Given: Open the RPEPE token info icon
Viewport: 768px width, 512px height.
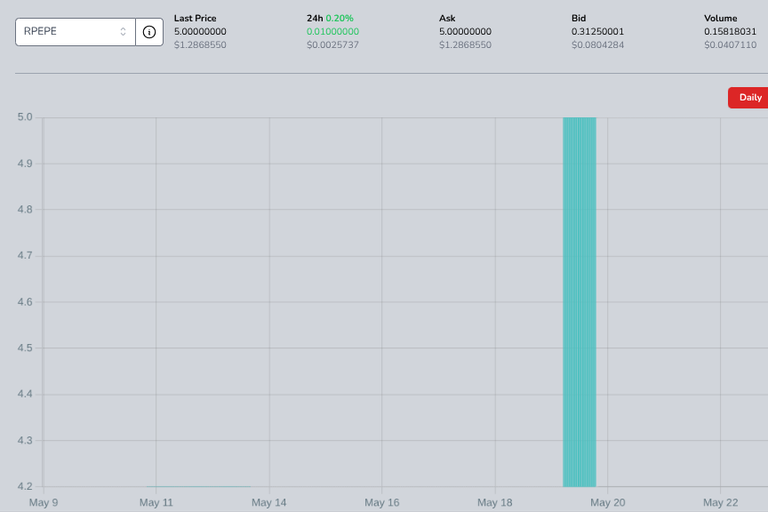Looking at the screenshot, I should tap(149, 32).
